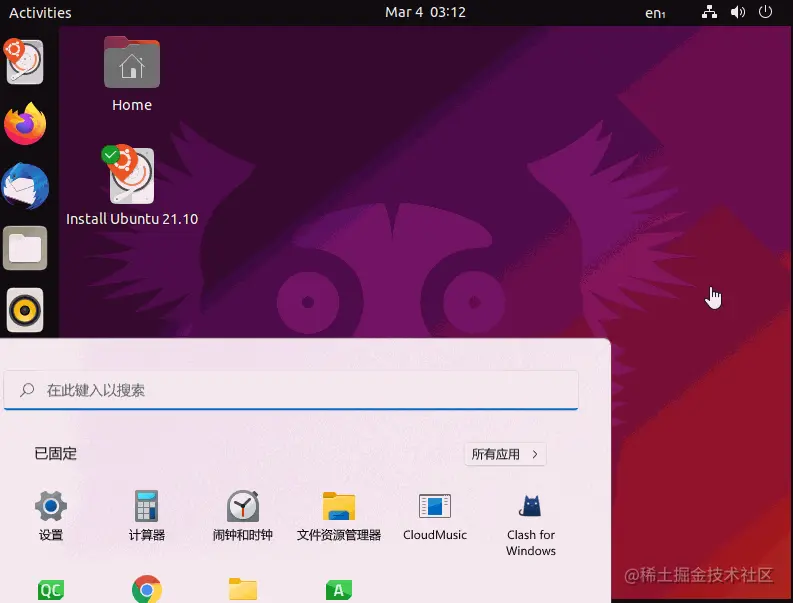Launch Rhythmbox from the dock
Viewport: 793px width, 603px height.
(x=25, y=310)
